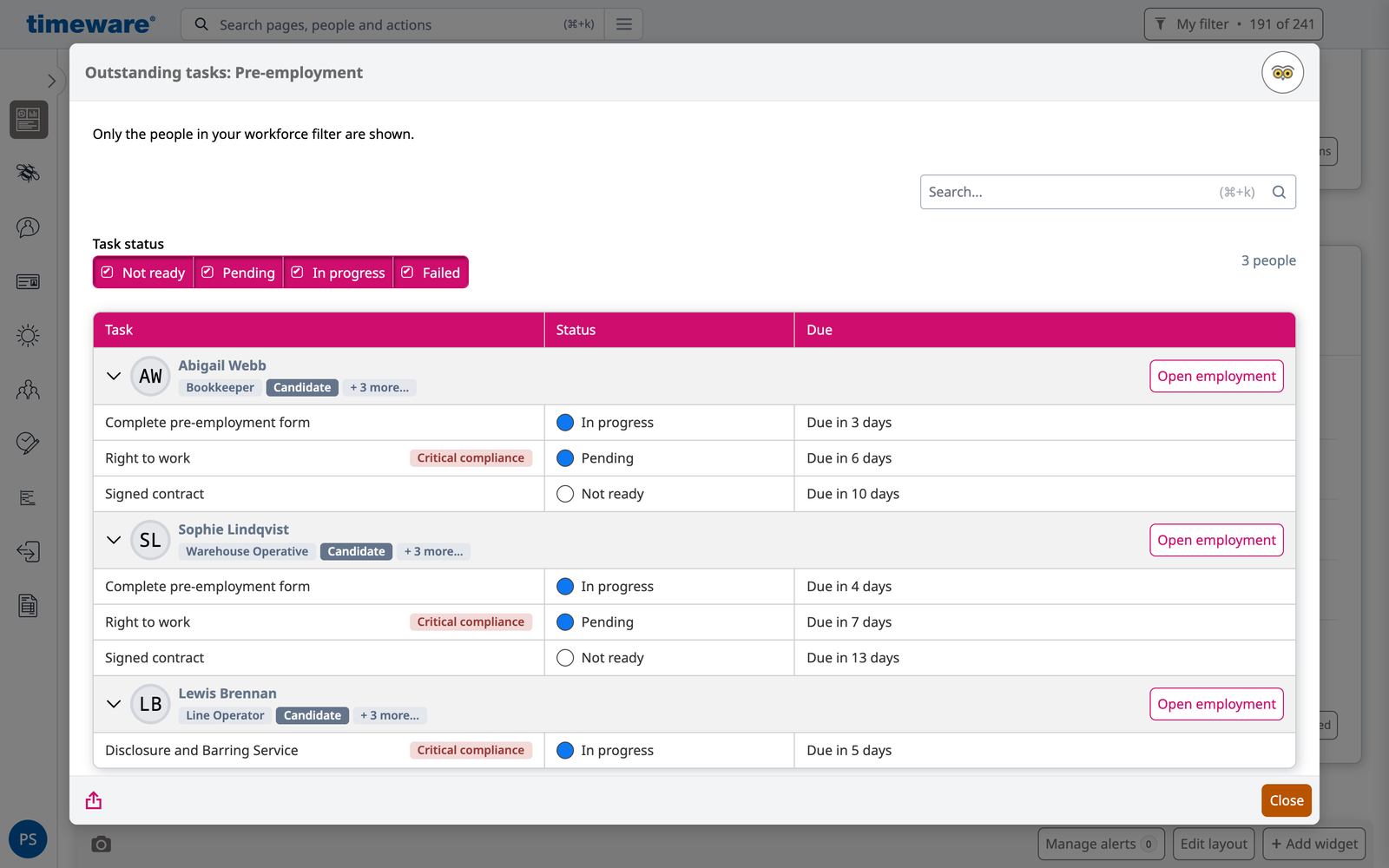Open employment for Sophie Lindqvist
This screenshot has width=1389, height=868.
(x=1216, y=540)
